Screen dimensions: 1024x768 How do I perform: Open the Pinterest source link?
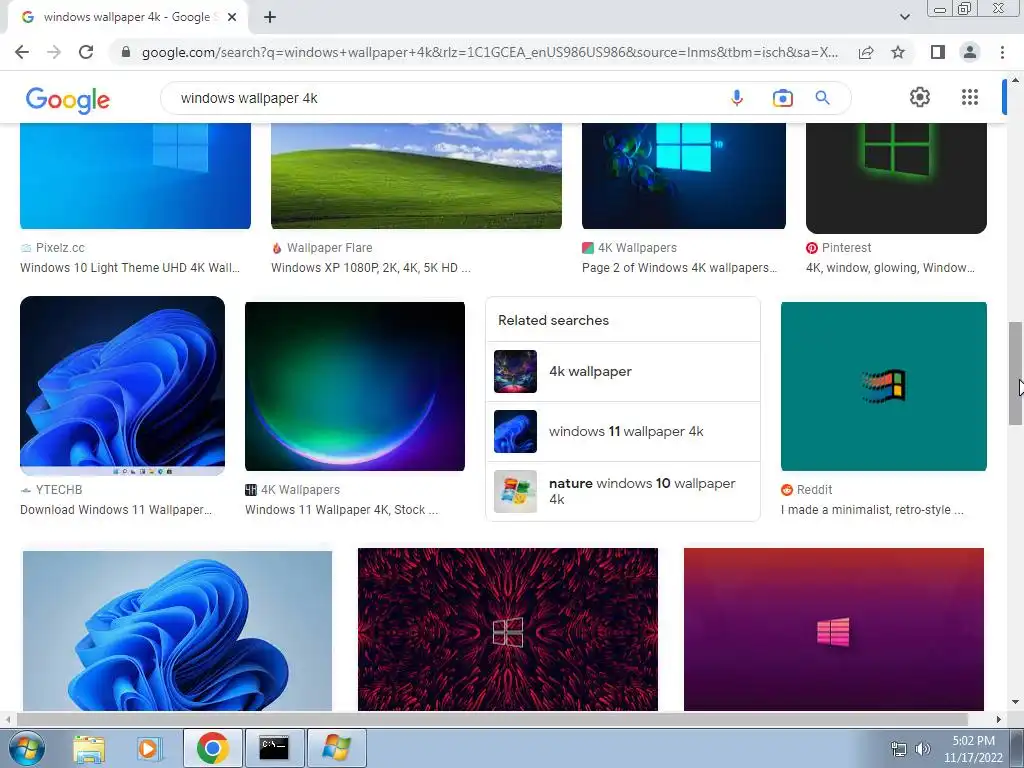point(839,248)
